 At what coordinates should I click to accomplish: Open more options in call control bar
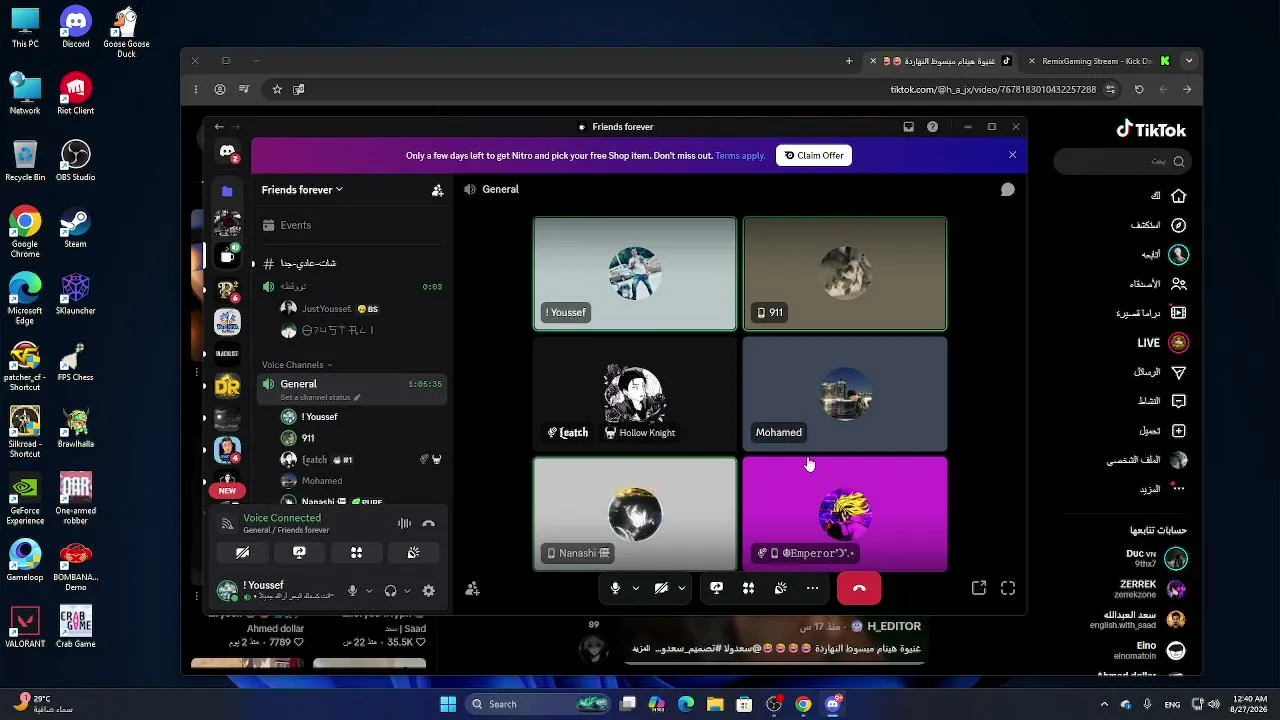(x=812, y=588)
